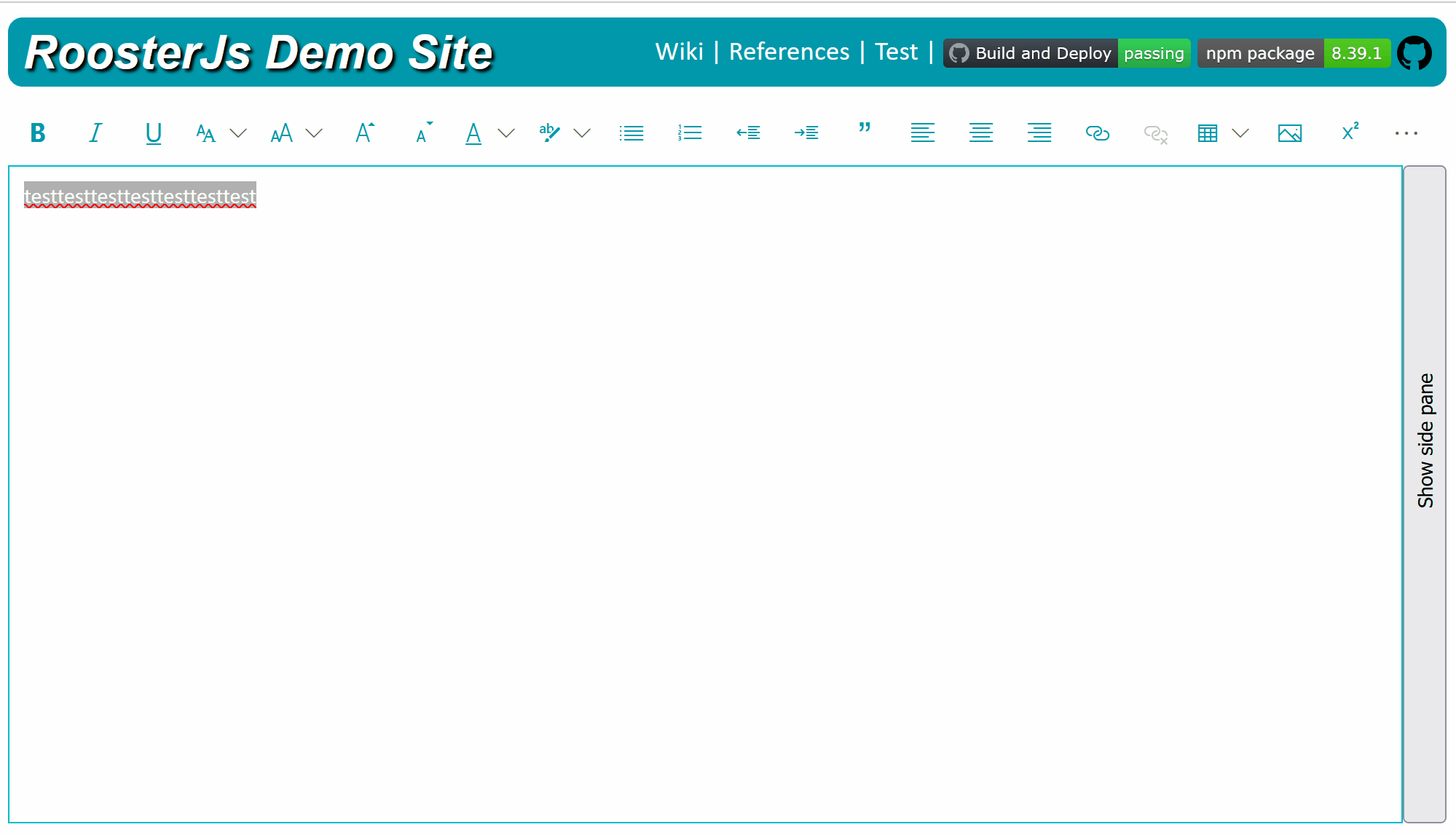The width and height of the screenshot is (1456, 835).
Task: Remove the existing link
Action: (1156, 133)
